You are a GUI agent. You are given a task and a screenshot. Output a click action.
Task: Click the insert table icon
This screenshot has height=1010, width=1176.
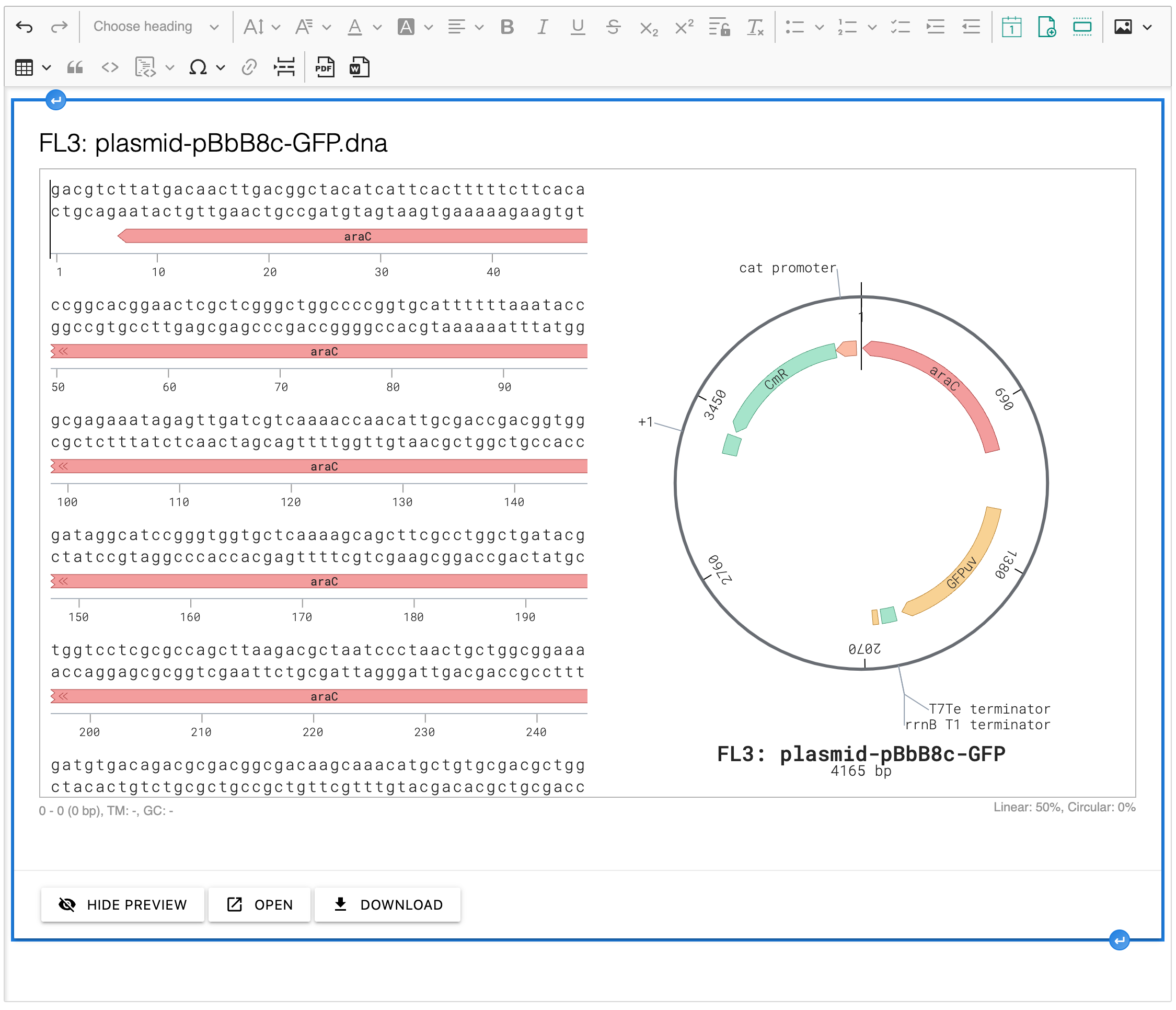coord(24,67)
